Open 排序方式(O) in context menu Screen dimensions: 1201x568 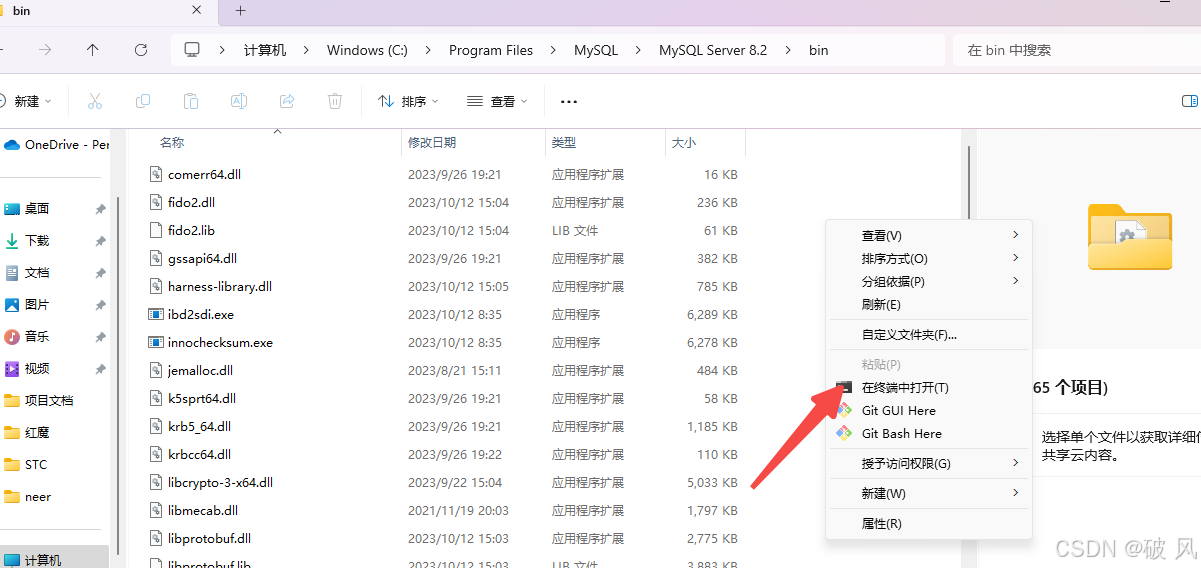[930, 258]
